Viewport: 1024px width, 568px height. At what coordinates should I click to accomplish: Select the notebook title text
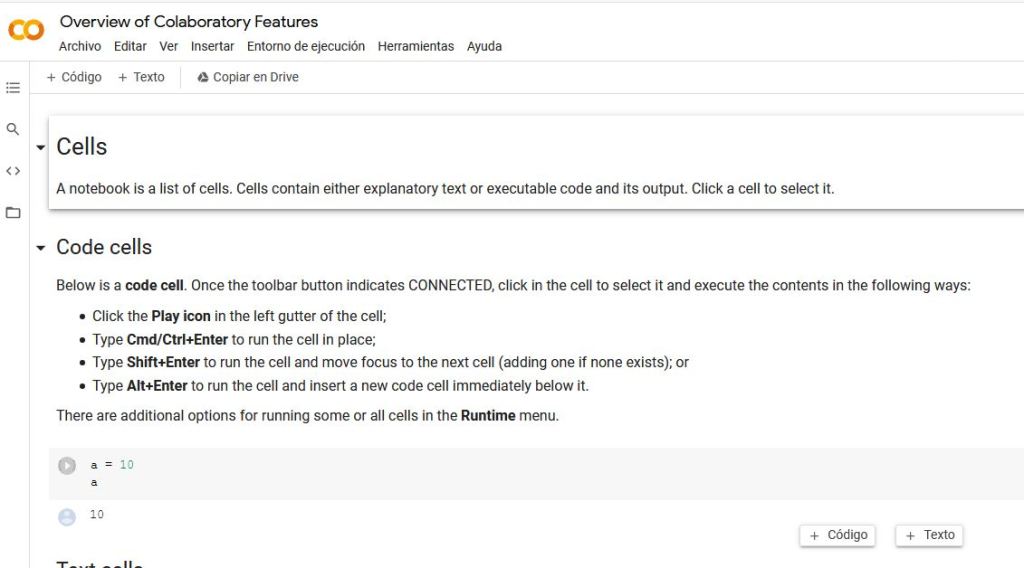point(189,21)
